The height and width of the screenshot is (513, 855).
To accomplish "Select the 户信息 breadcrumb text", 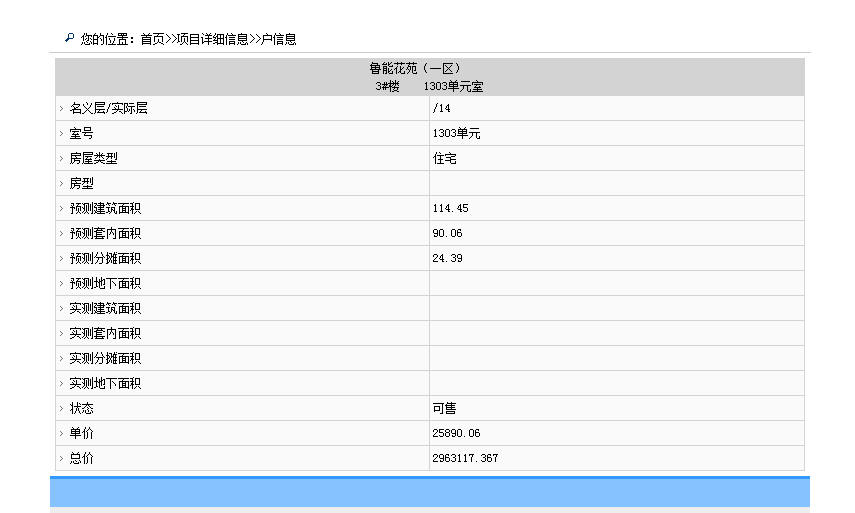I will tap(279, 39).
